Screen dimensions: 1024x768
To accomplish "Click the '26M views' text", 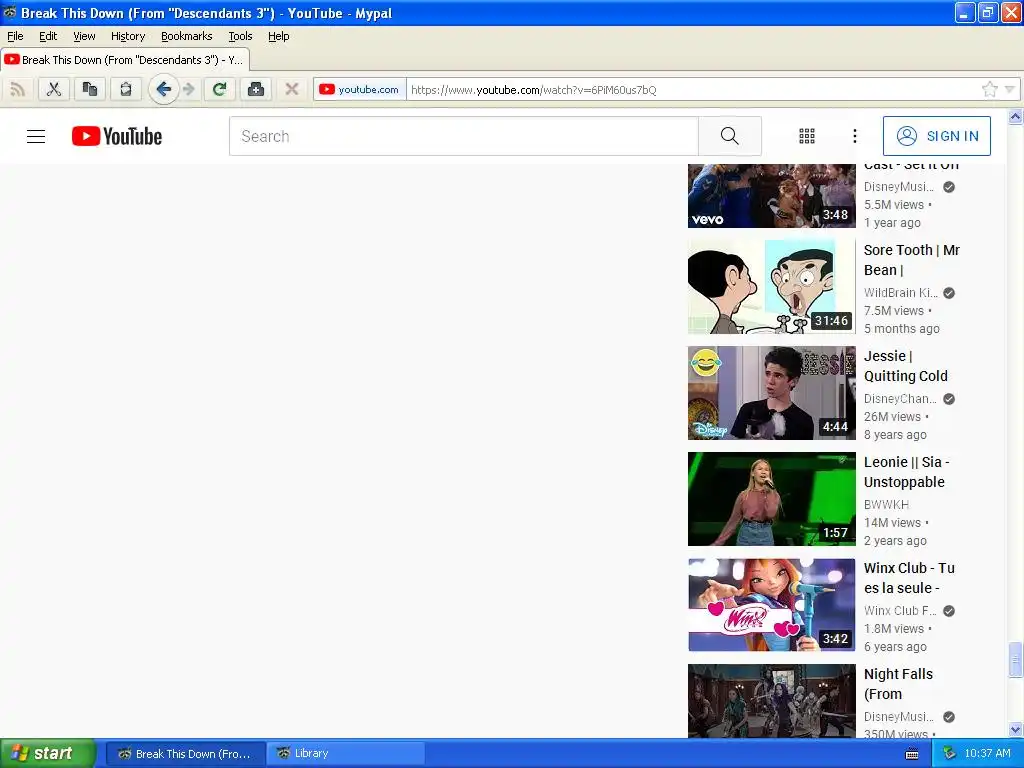I will (892, 417).
